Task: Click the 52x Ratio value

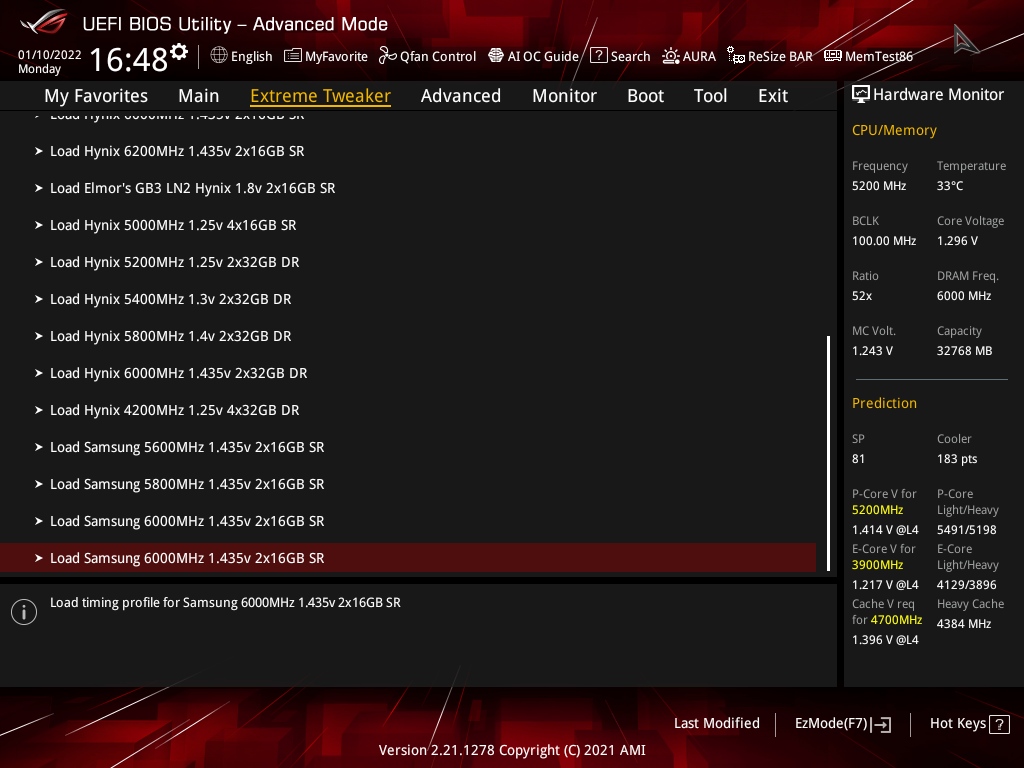Action: tap(862, 296)
